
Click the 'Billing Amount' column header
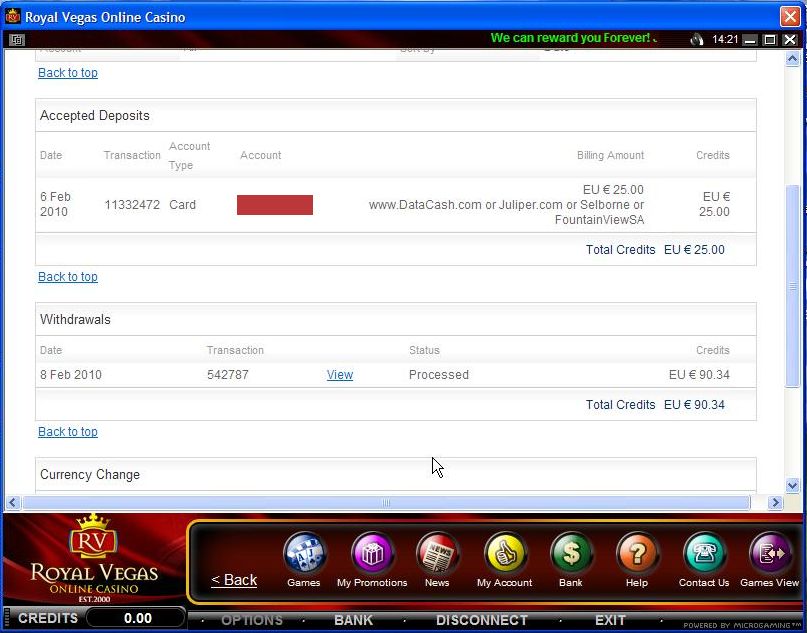(x=610, y=155)
